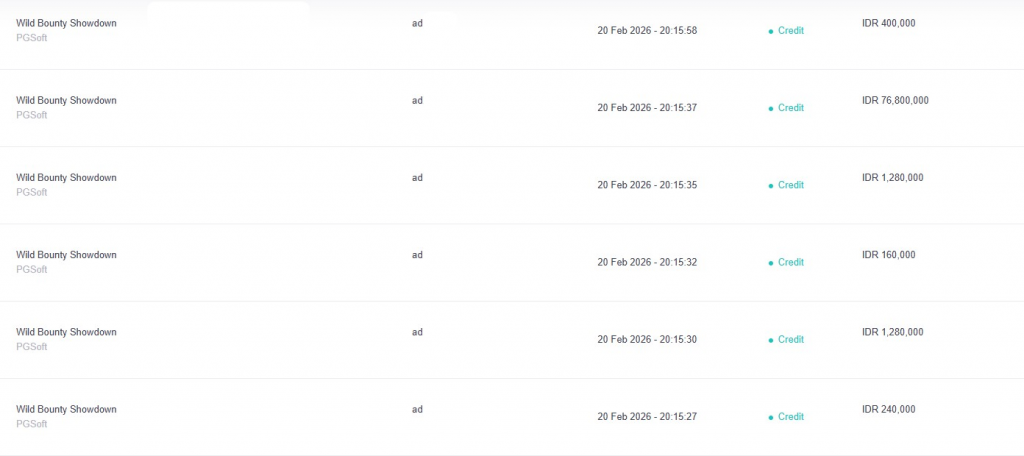Click the IDR 1,280,000 amount at 20:15:35
1024x456 pixels.
pos(892,178)
